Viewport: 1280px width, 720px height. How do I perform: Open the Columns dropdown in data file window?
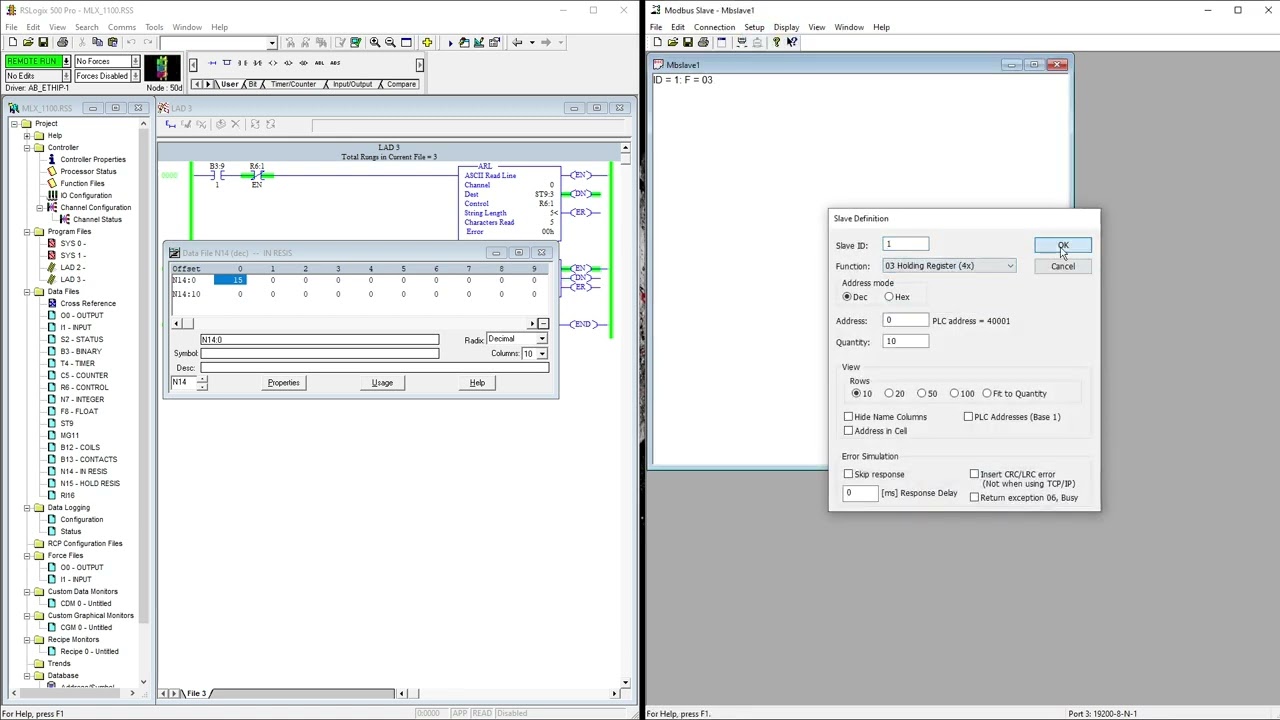point(542,354)
